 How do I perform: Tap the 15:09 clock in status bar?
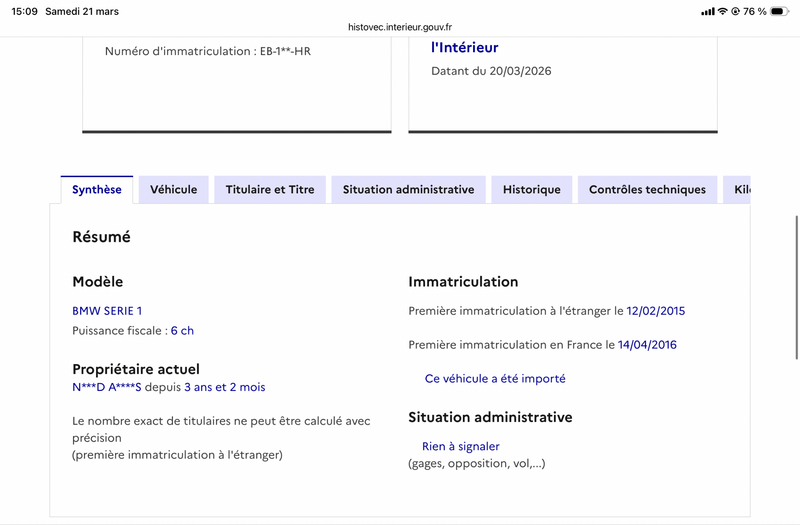[x=27, y=11]
